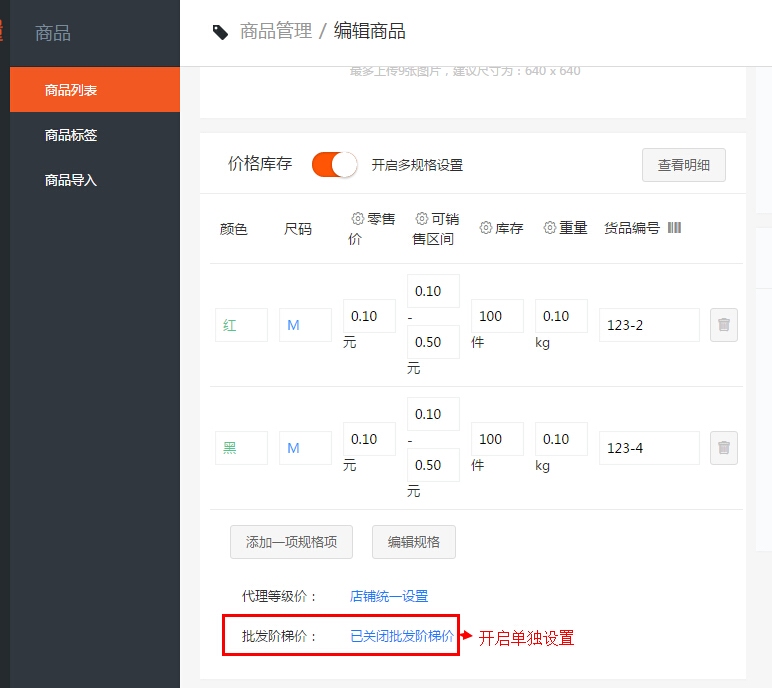
Task: Click the gear icon next to 重量
Action: [x=549, y=228]
